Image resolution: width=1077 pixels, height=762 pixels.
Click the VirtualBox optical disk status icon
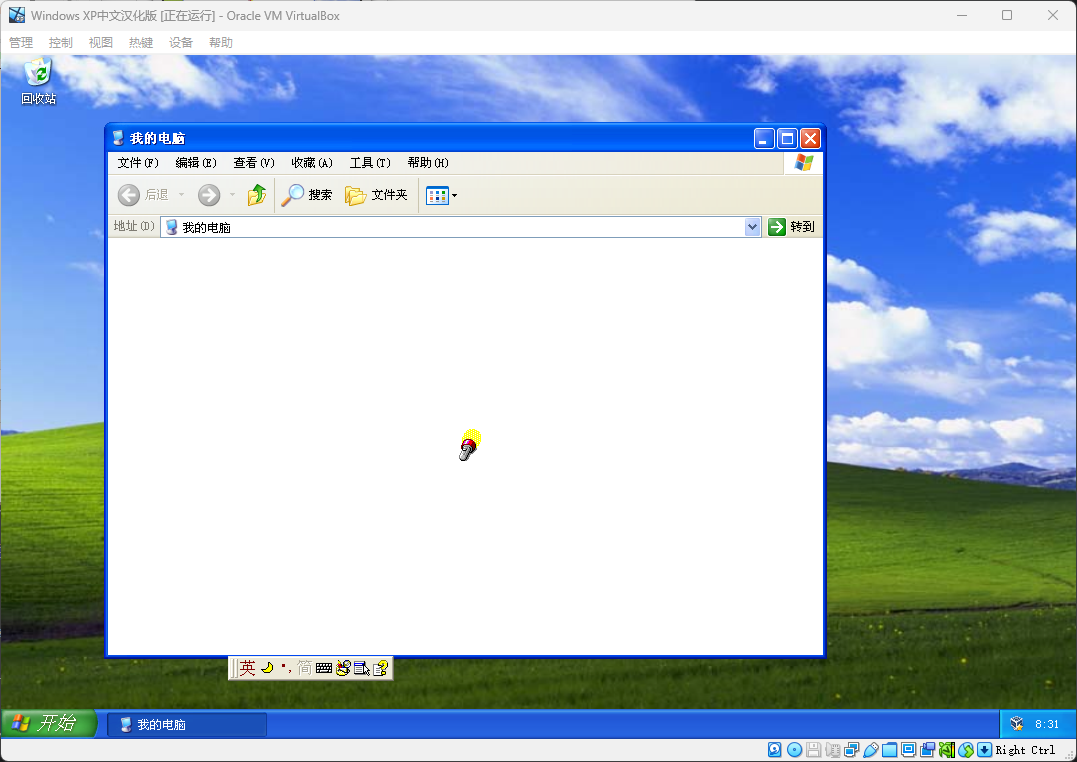(x=794, y=750)
